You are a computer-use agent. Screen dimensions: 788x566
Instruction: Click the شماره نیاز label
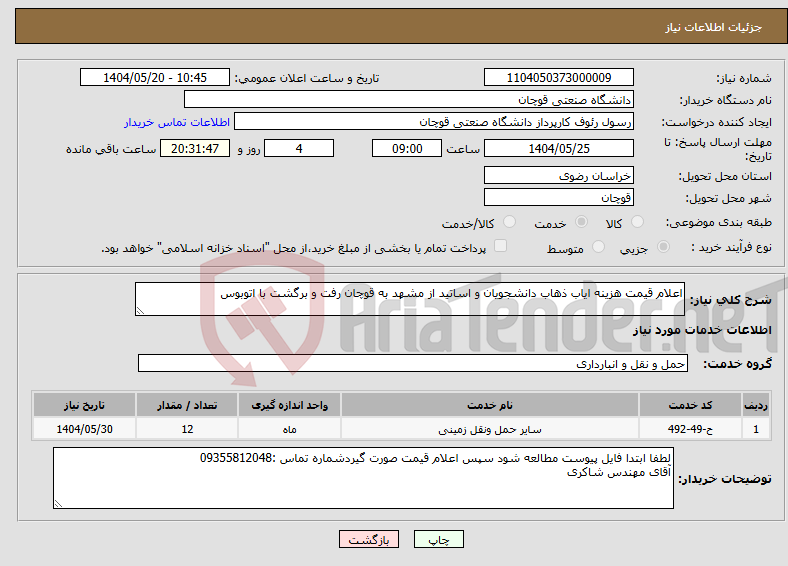pos(744,78)
